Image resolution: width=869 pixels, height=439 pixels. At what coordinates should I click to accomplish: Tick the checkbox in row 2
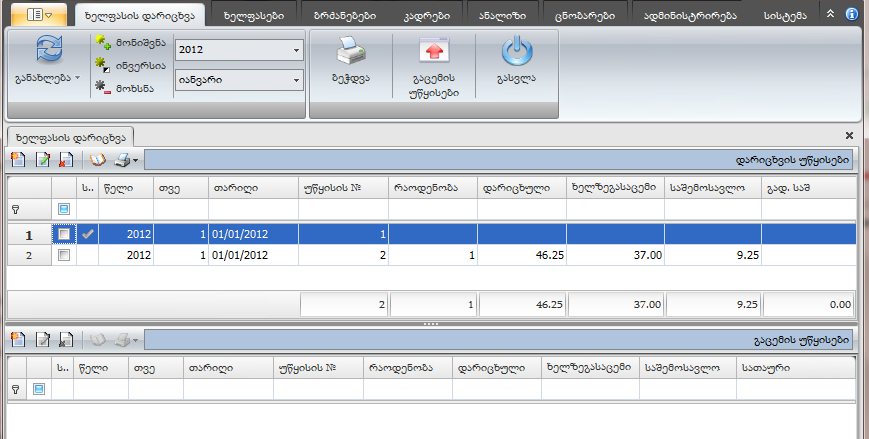click(x=64, y=255)
